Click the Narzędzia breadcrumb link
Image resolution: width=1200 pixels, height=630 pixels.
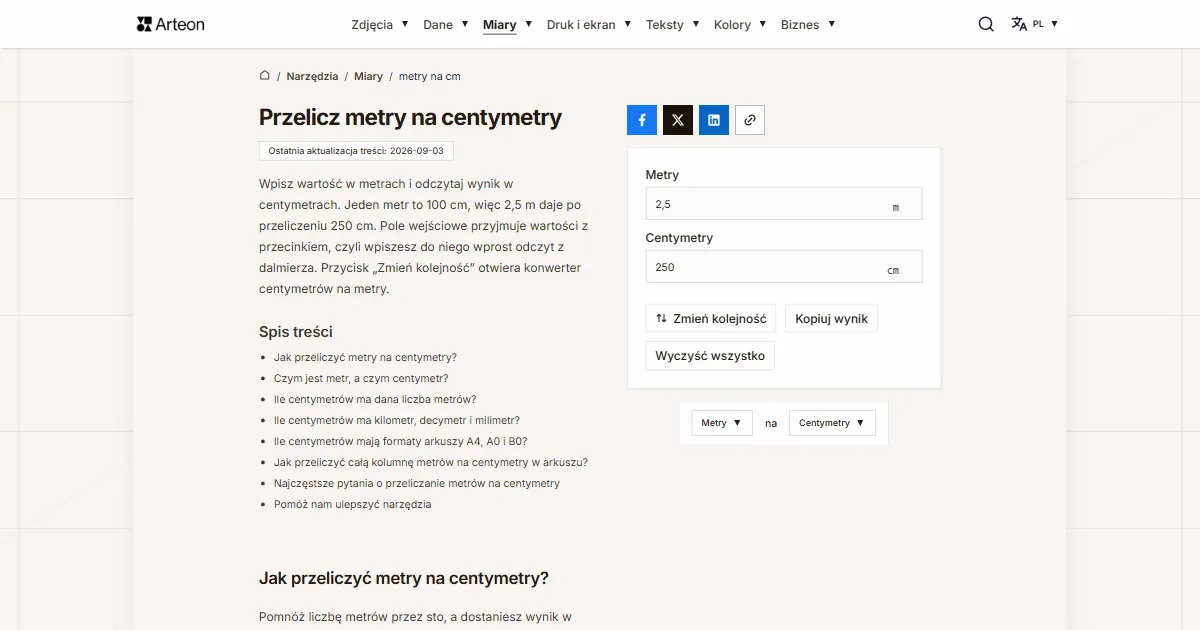312,76
